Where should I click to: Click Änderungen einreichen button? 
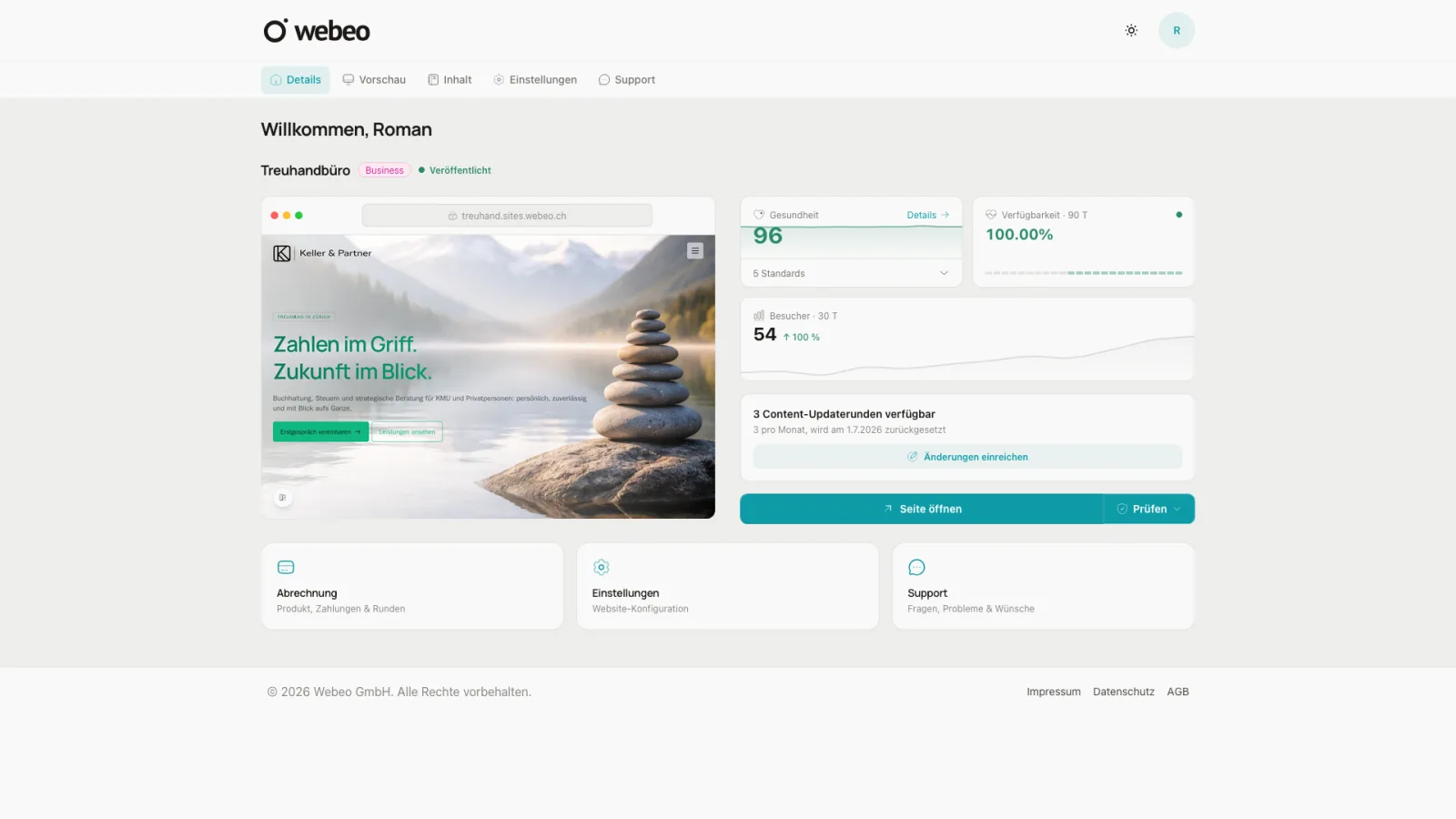[x=967, y=457]
